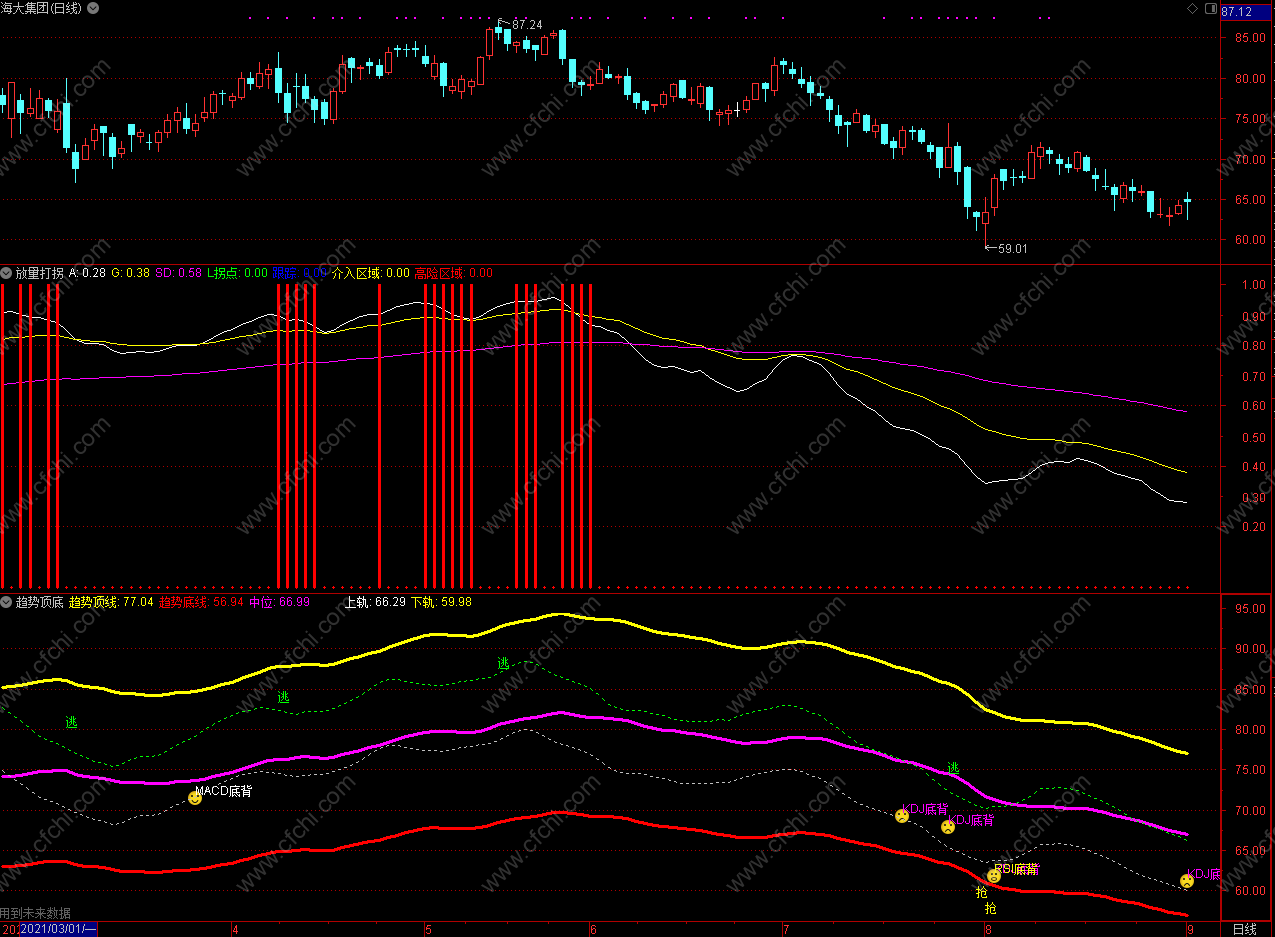Expand the 趋势顶底 indicator menu arrow

pos(6,602)
